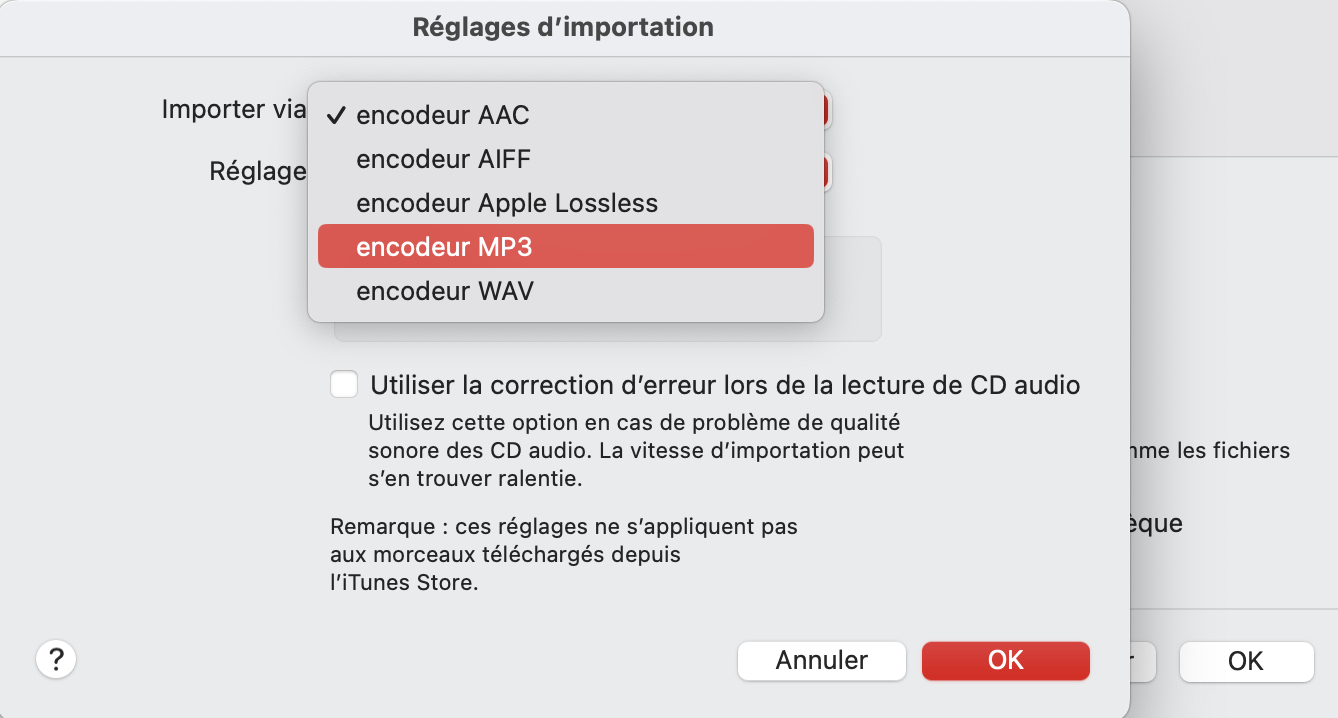Click the red arrows of the Réglage popup

(x=827, y=172)
